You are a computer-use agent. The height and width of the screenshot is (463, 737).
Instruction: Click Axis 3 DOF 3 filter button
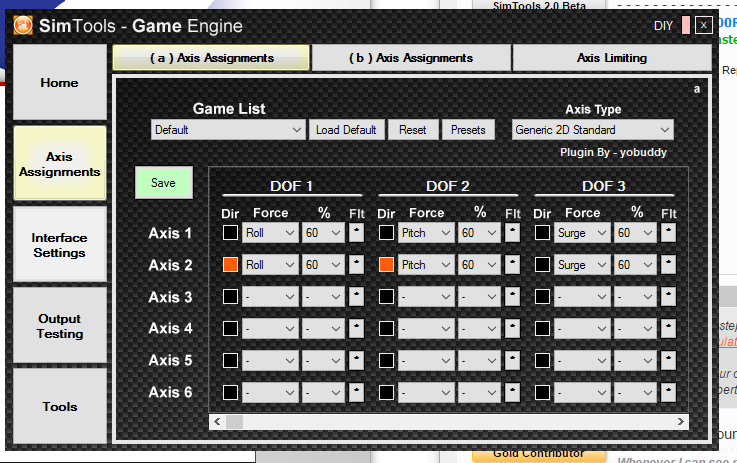tap(668, 297)
